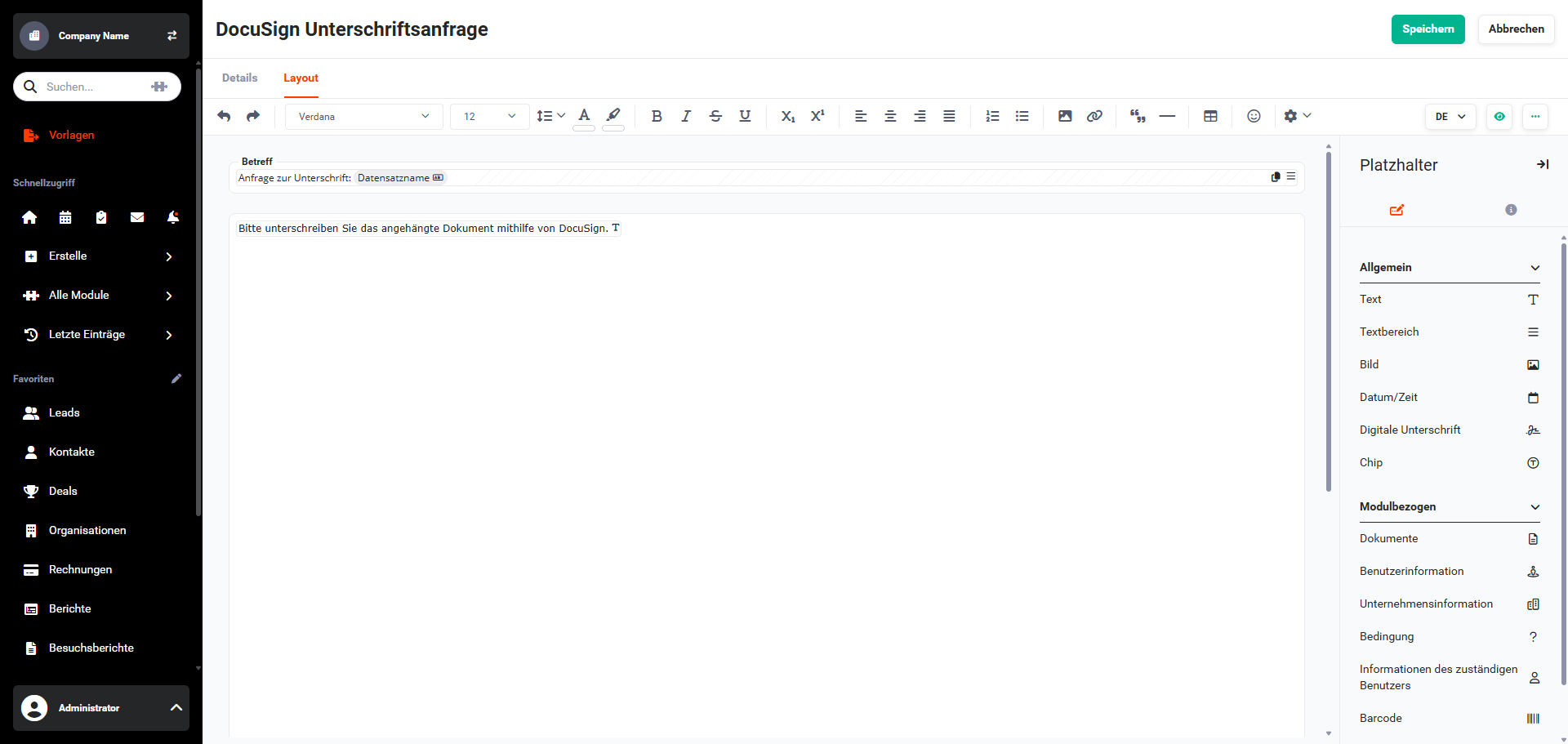Open the placeholder info tab icon
The image size is (1568, 744).
[1511, 210]
